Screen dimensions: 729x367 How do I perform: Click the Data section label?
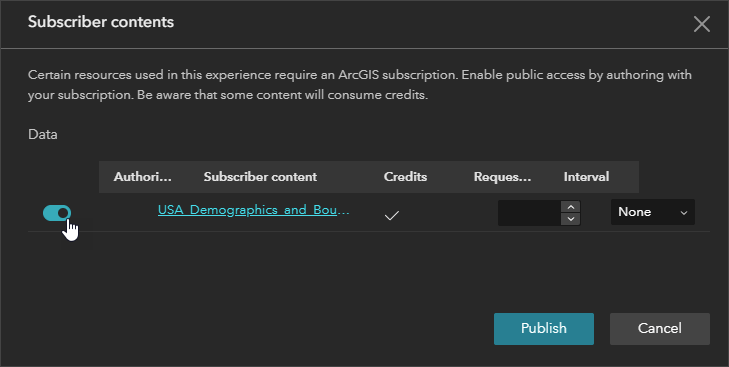(x=43, y=134)
